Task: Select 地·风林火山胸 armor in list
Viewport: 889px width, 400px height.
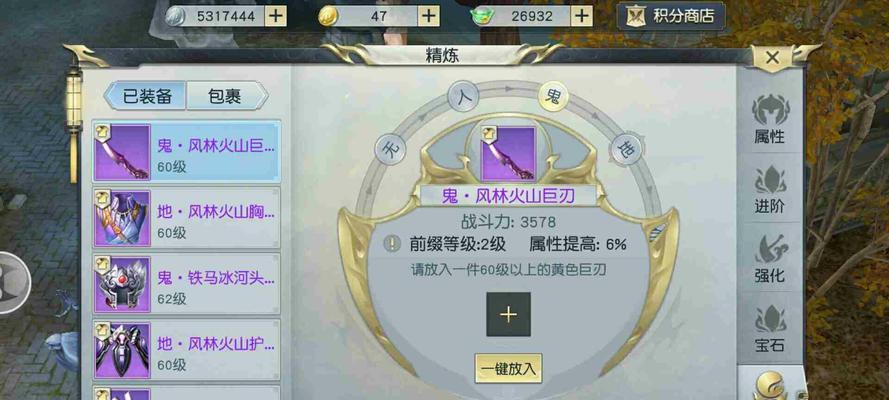Action: point(187,218)
